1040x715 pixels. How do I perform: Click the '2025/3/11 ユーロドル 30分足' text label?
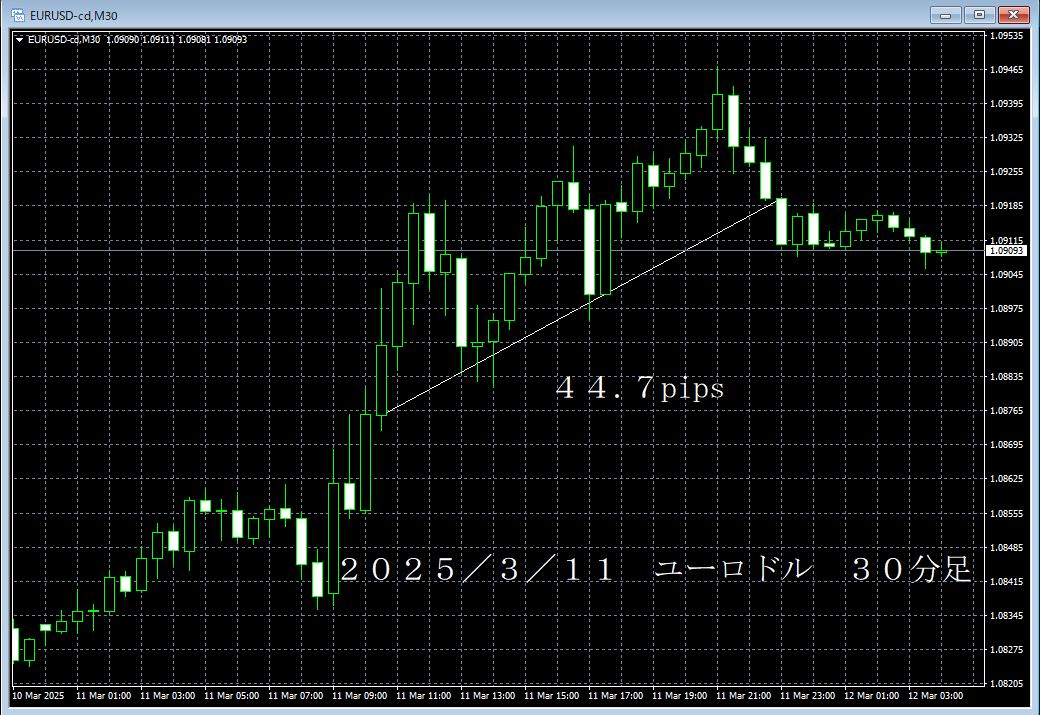[656, 569]
